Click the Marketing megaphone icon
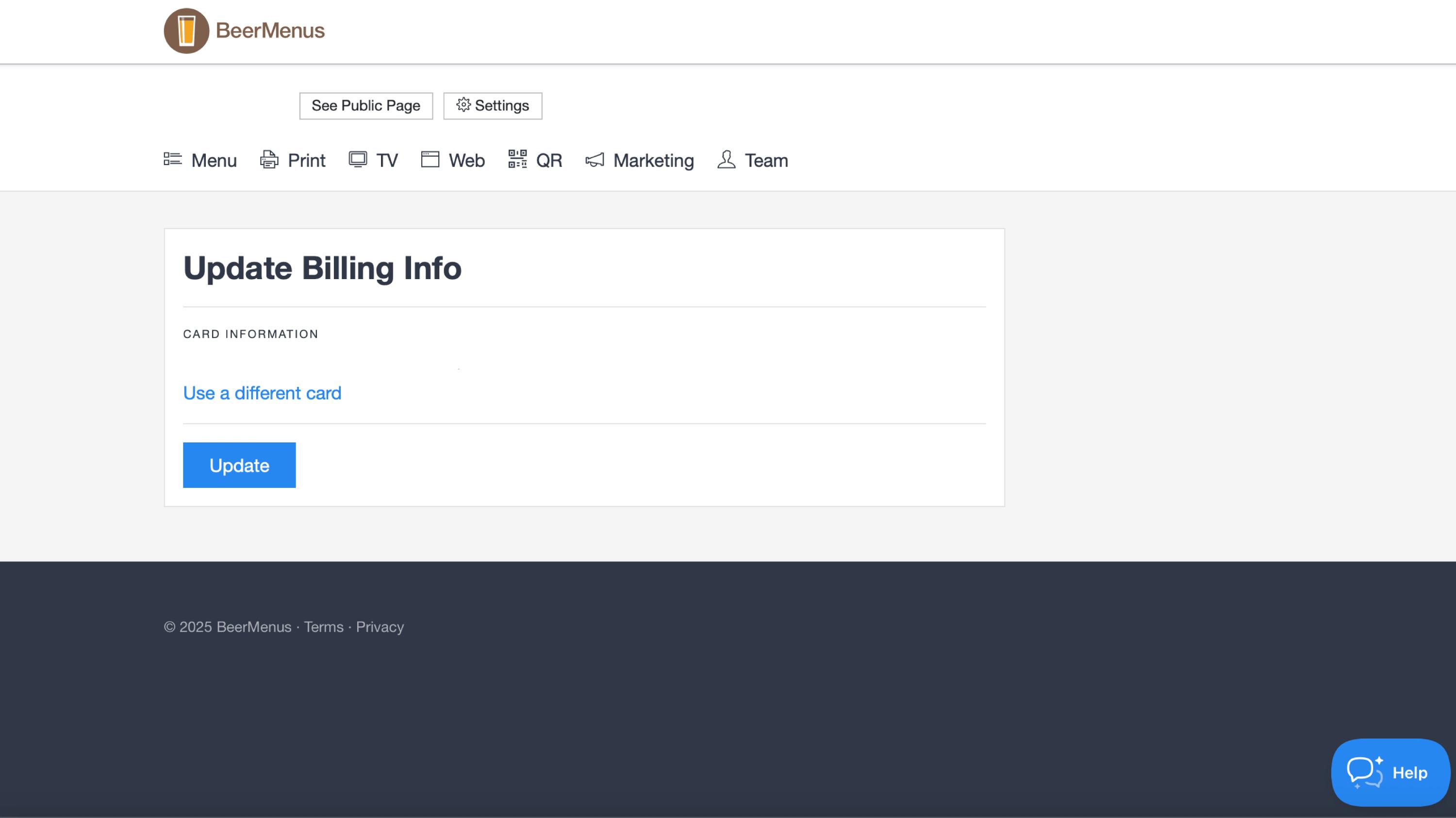The height and width of the screenshot is (818, 1456). (x=595, y=160)
